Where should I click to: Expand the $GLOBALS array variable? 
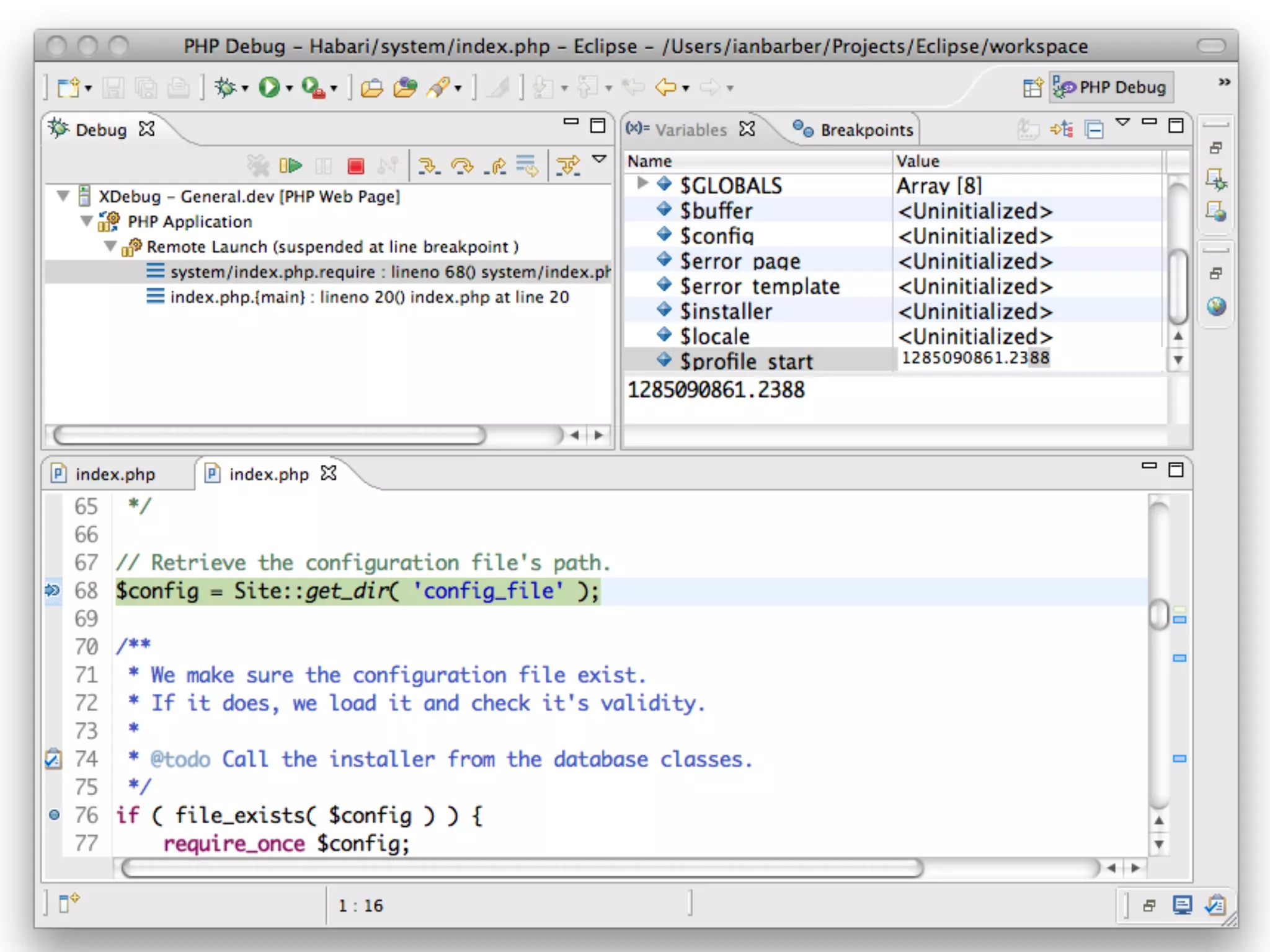(x=642, y=183)
